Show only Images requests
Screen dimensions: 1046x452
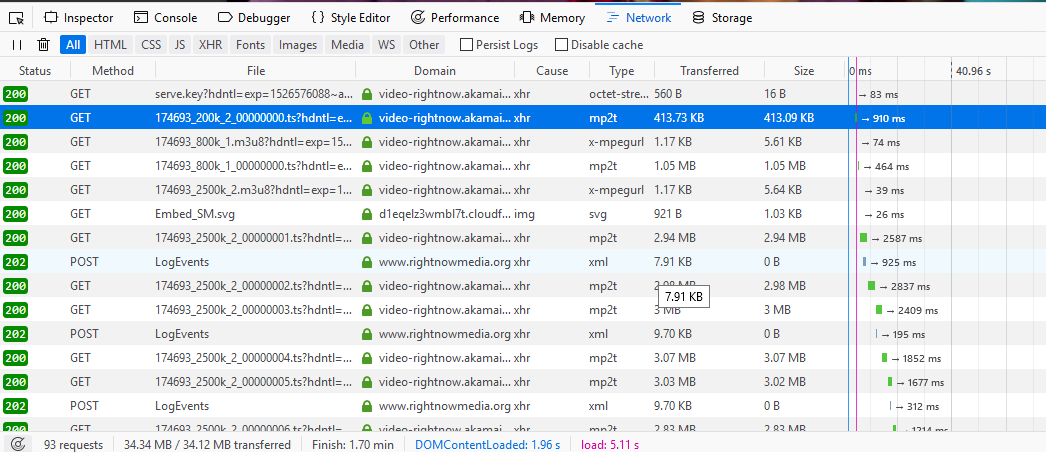click(x=297, y=44)
